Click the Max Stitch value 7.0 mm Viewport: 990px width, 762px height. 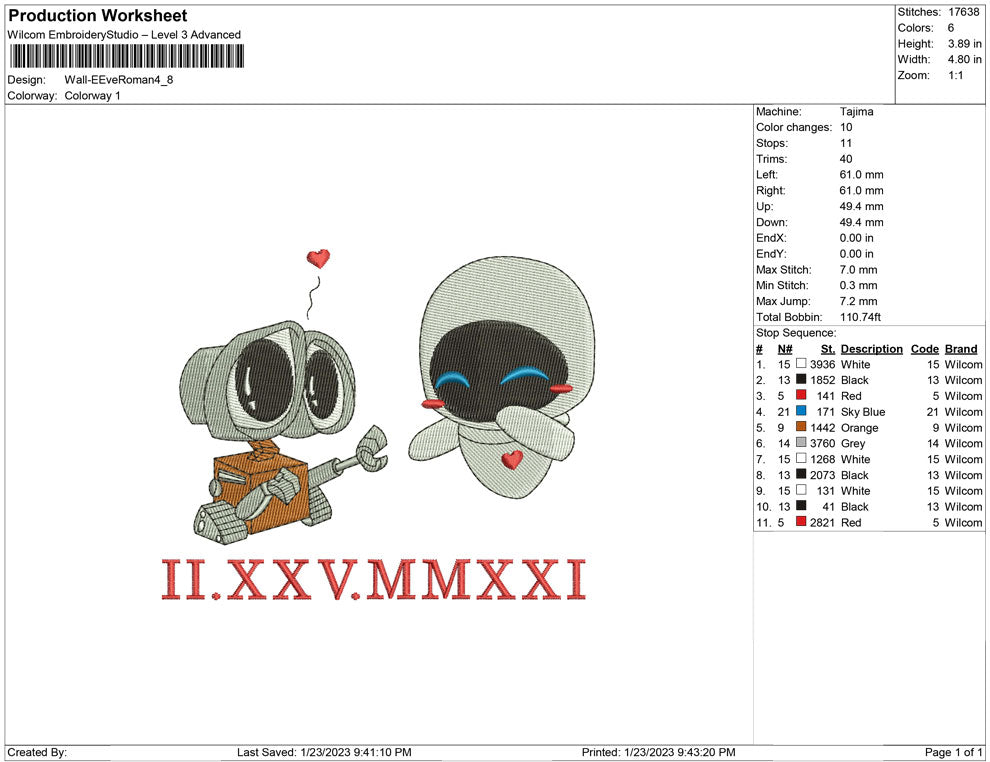click(x=859, y=270)
